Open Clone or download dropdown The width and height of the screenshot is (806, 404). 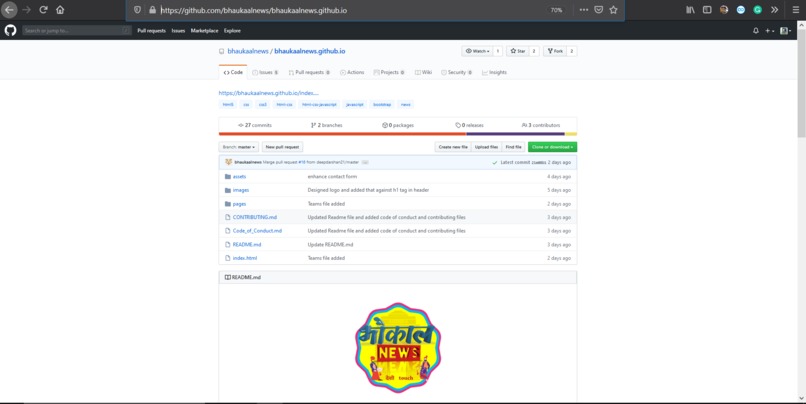point(553,147)
